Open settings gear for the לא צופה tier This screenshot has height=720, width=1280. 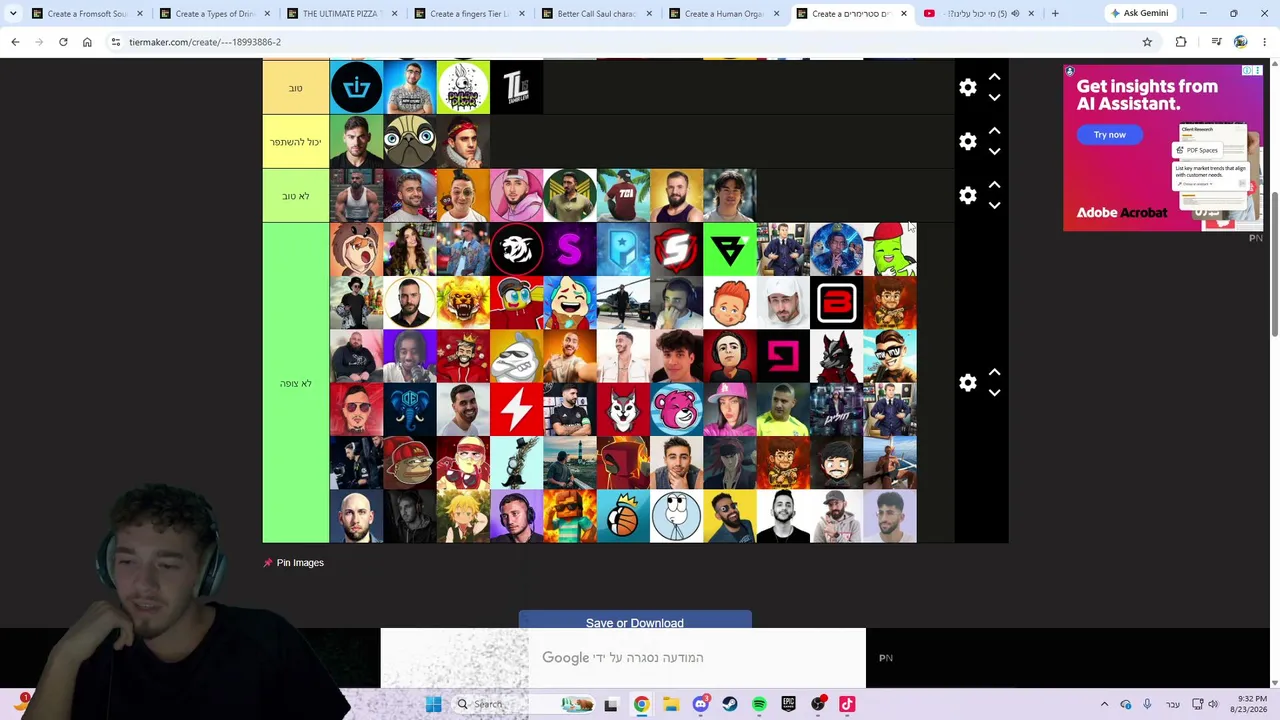click(x=967, y=383)
